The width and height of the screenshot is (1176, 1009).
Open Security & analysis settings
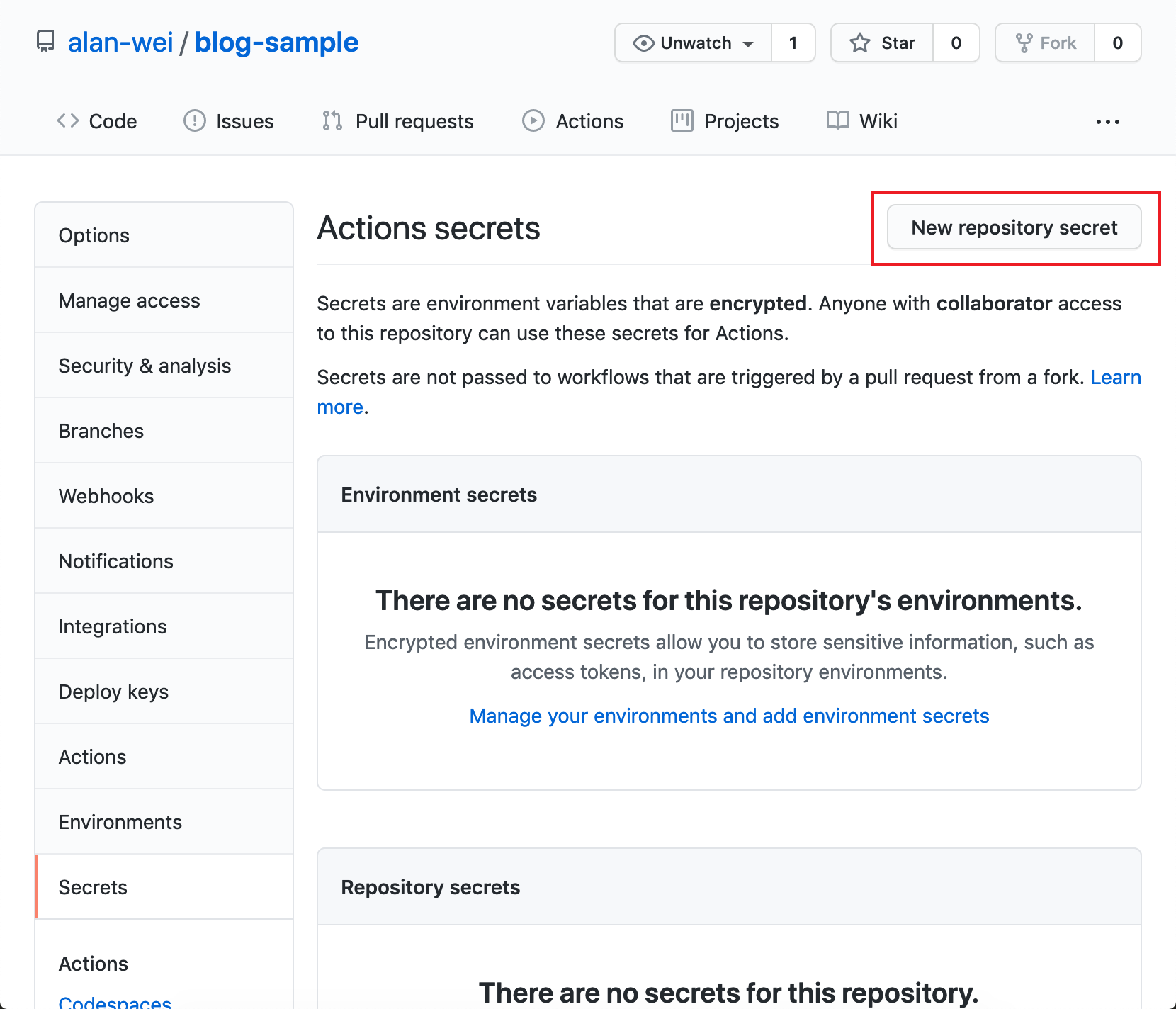164,366
